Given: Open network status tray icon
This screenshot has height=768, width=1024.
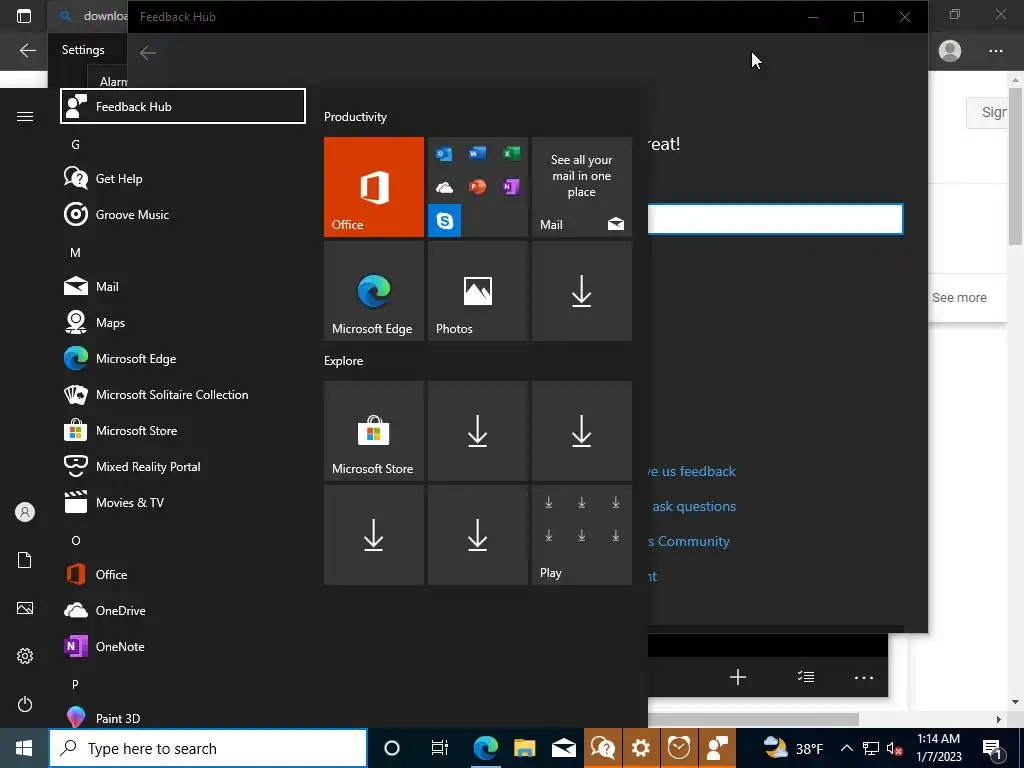Looking at the screenshot, I should pyautogui.click(x=871, y=748).
